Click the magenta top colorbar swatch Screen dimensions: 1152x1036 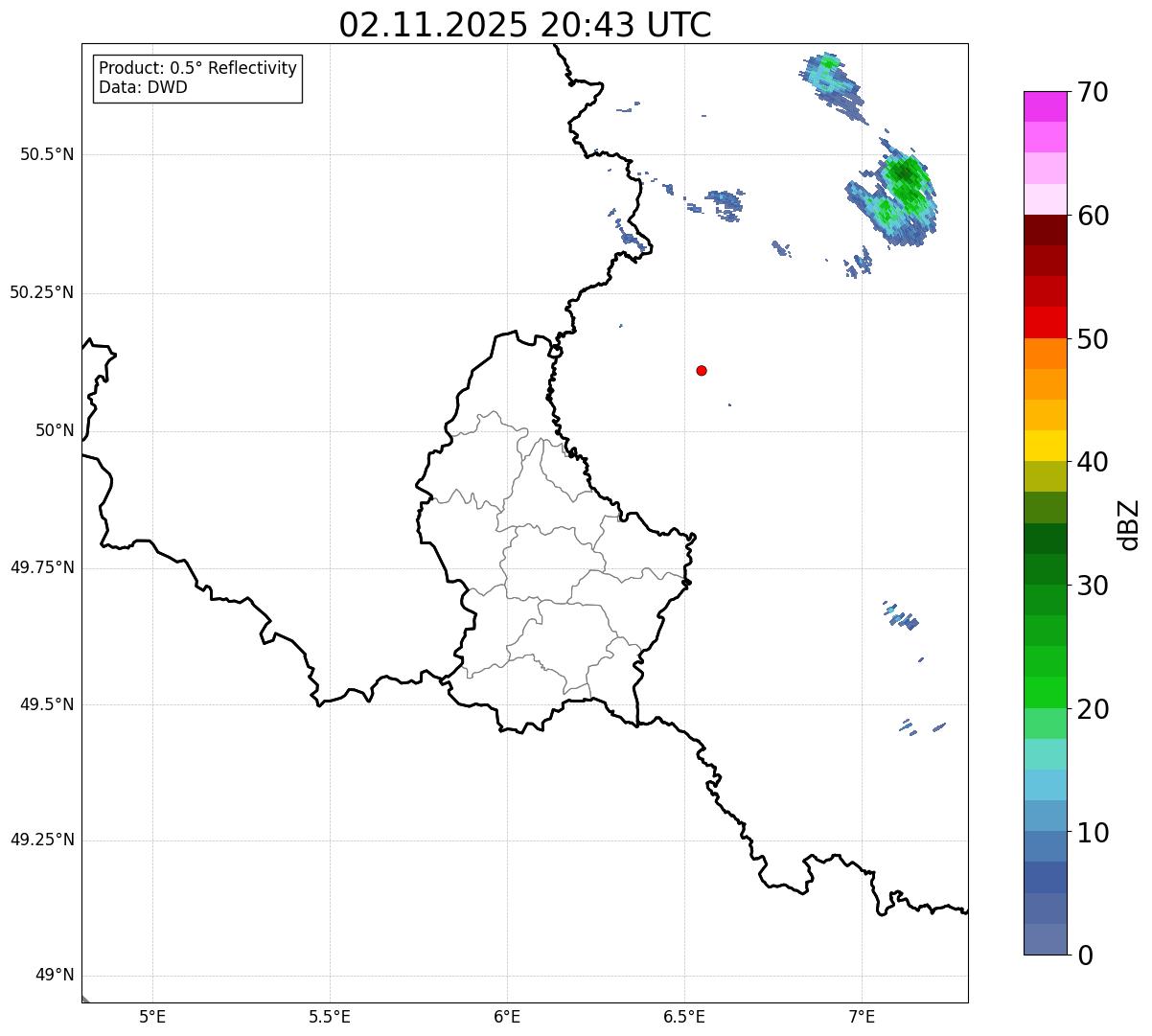(x=1045, y=106)
